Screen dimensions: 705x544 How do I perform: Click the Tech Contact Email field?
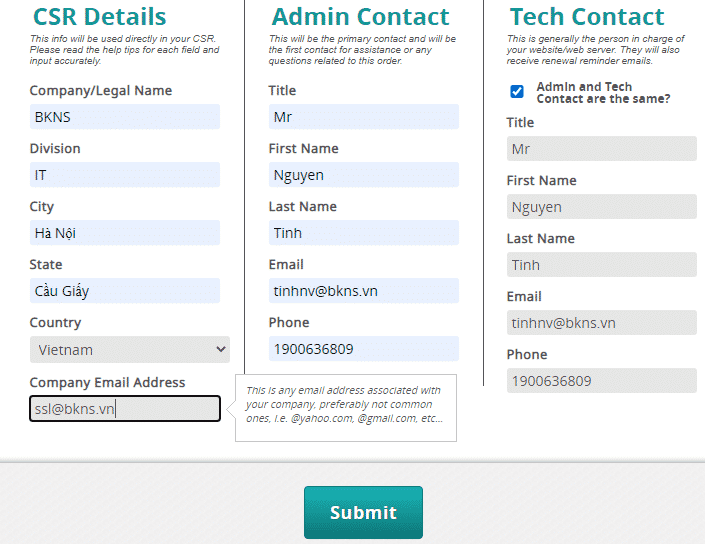[x=602, y=323]
